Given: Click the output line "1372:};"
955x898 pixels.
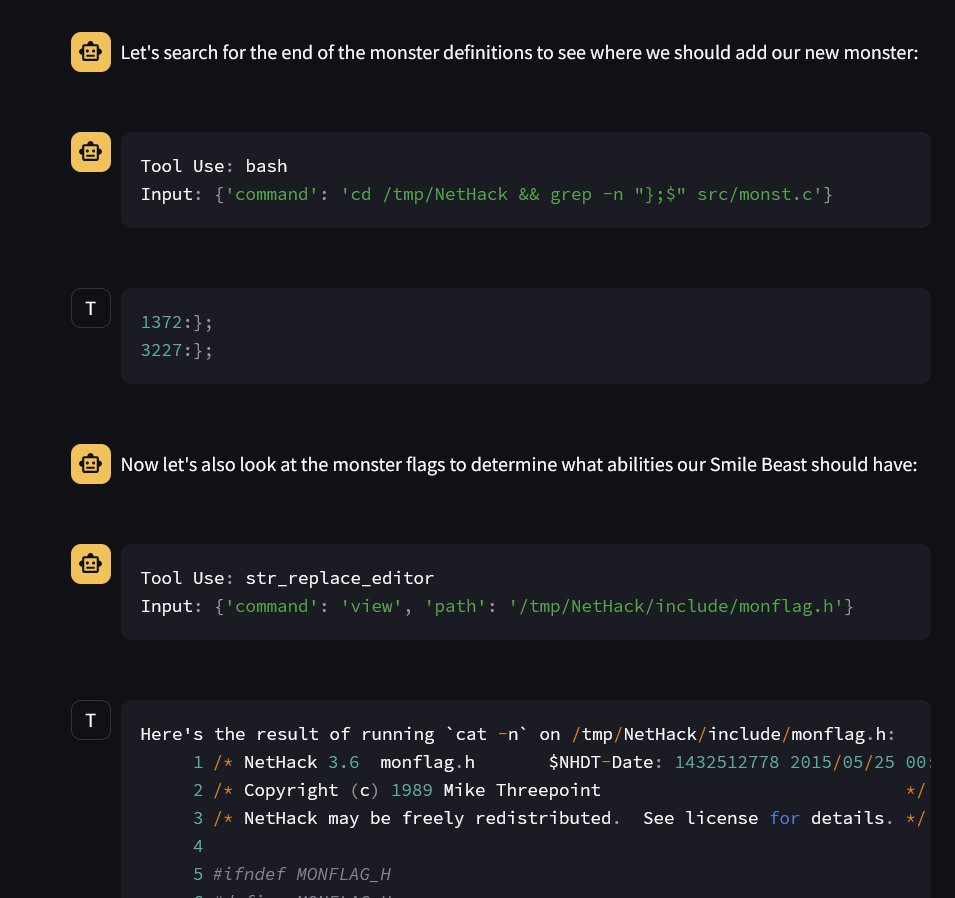Looking at the screenshot, I should pos(177,322).
